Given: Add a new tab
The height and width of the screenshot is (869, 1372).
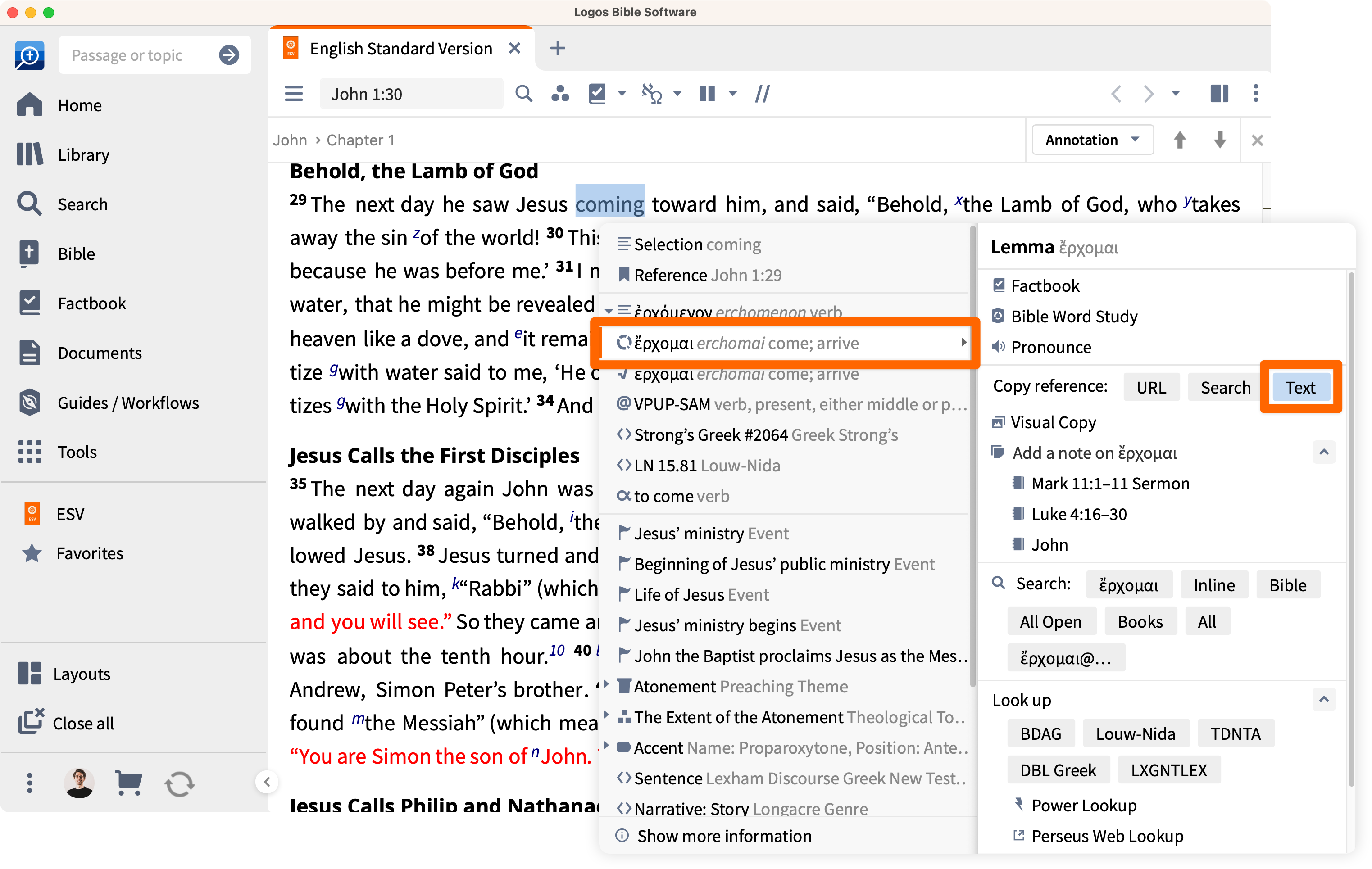Looking at the screenshot, I should [x=558, y=48].
